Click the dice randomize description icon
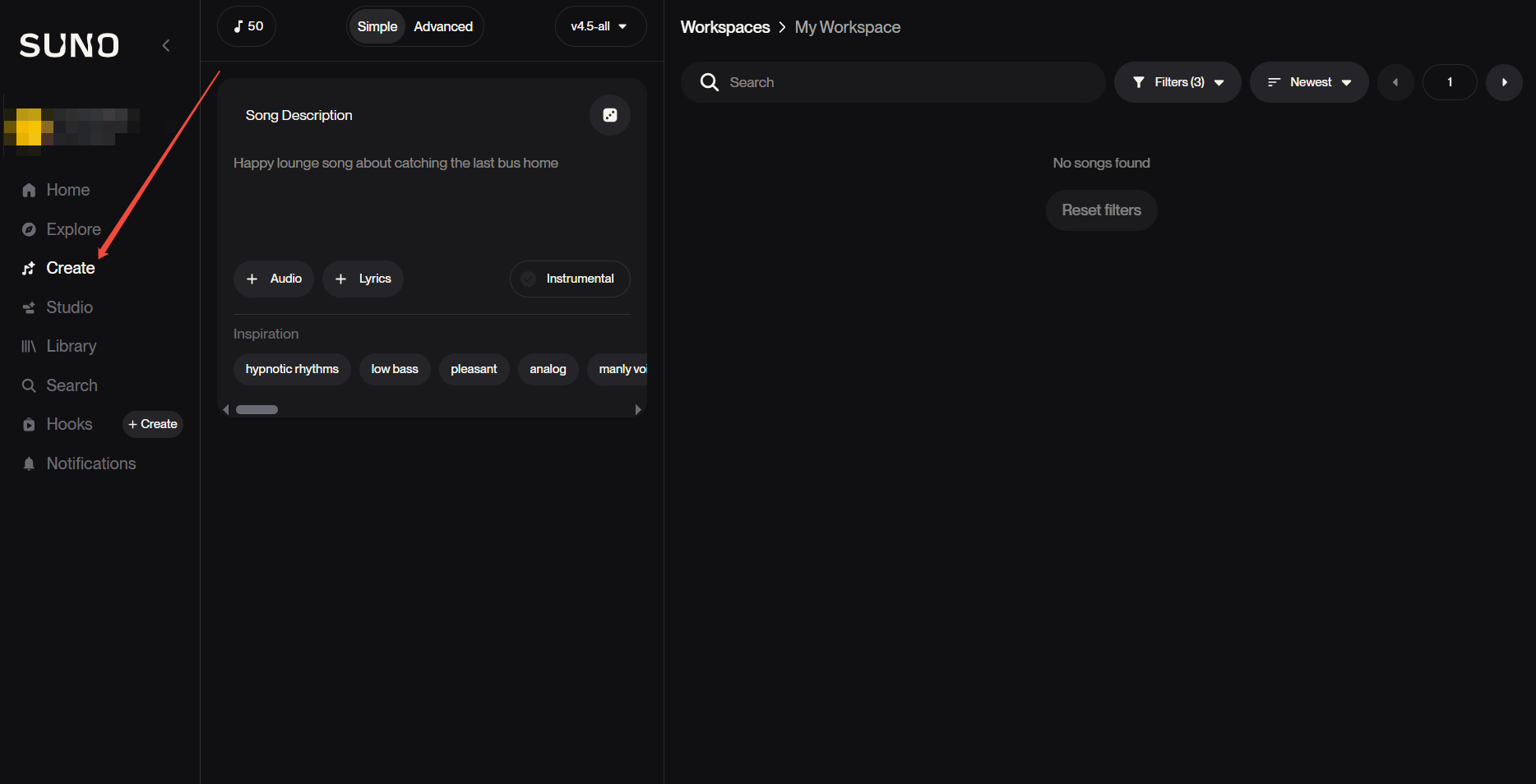 click(x=609, y=115)
